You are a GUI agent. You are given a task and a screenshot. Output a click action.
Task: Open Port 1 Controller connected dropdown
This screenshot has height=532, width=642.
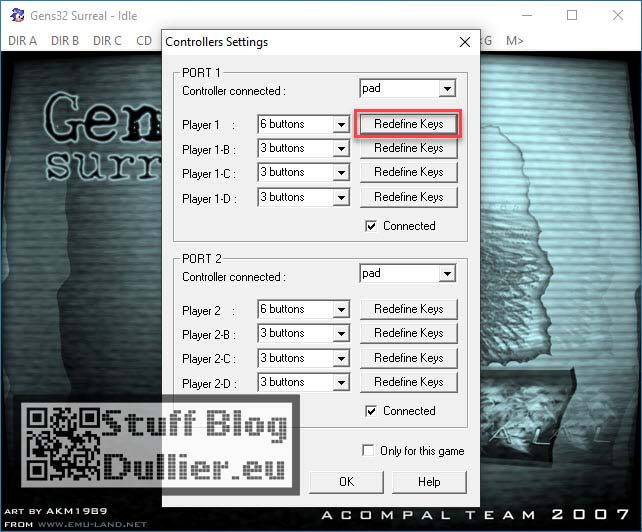tap(447, 89)
